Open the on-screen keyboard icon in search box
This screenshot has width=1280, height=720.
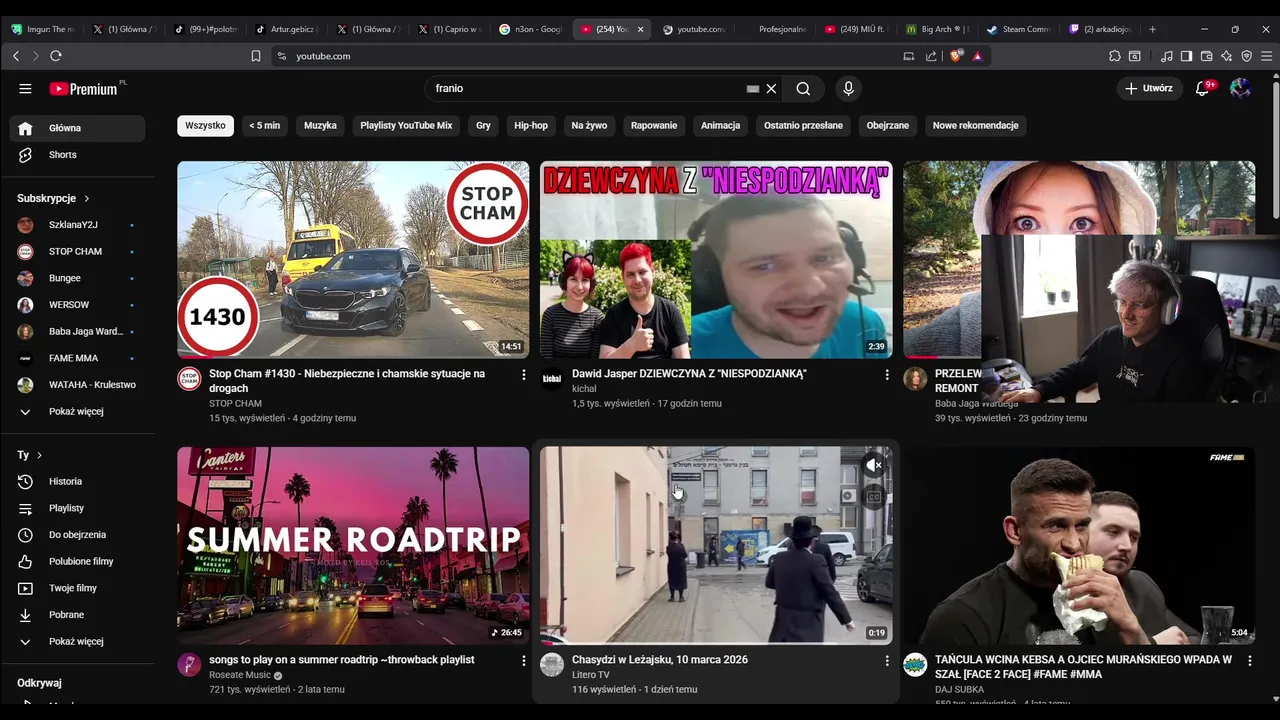753,89
